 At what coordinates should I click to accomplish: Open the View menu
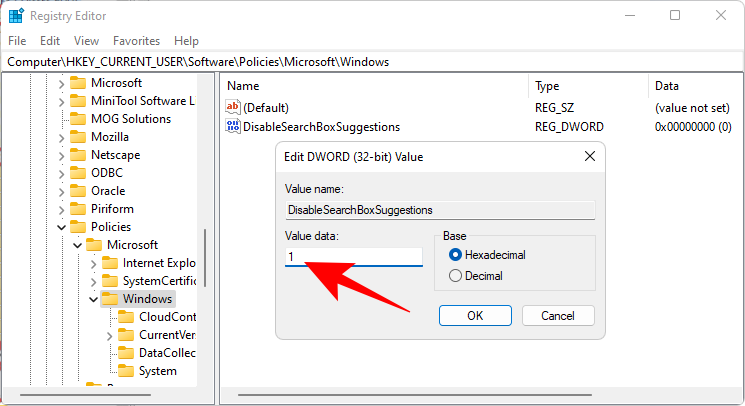[x=86, y=41]
